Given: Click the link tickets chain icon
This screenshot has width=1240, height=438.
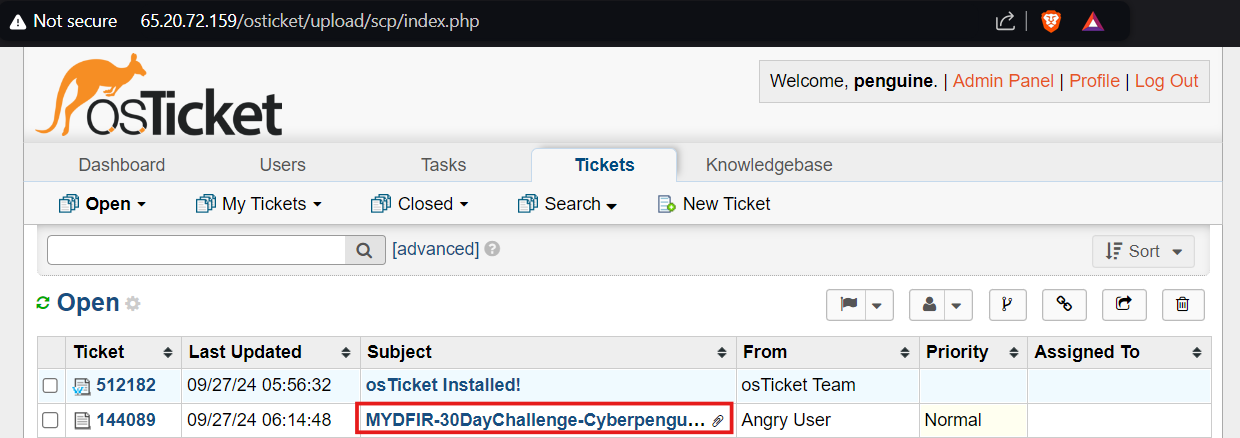Looking at the screenshot, I should pyautogui.click(x=1064, y=305).
